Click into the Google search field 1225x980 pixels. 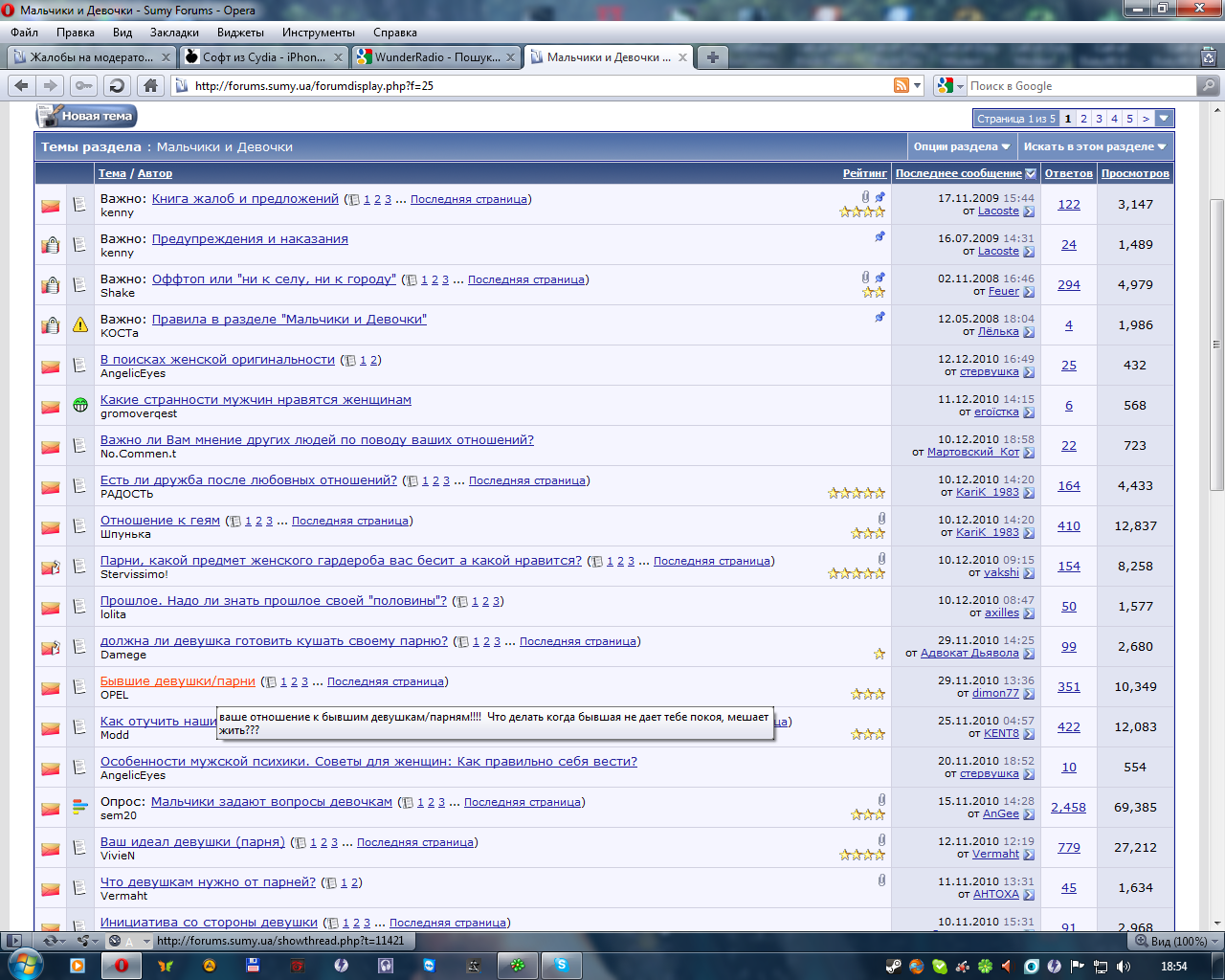pyautogui.click(x=1080, y=86)
